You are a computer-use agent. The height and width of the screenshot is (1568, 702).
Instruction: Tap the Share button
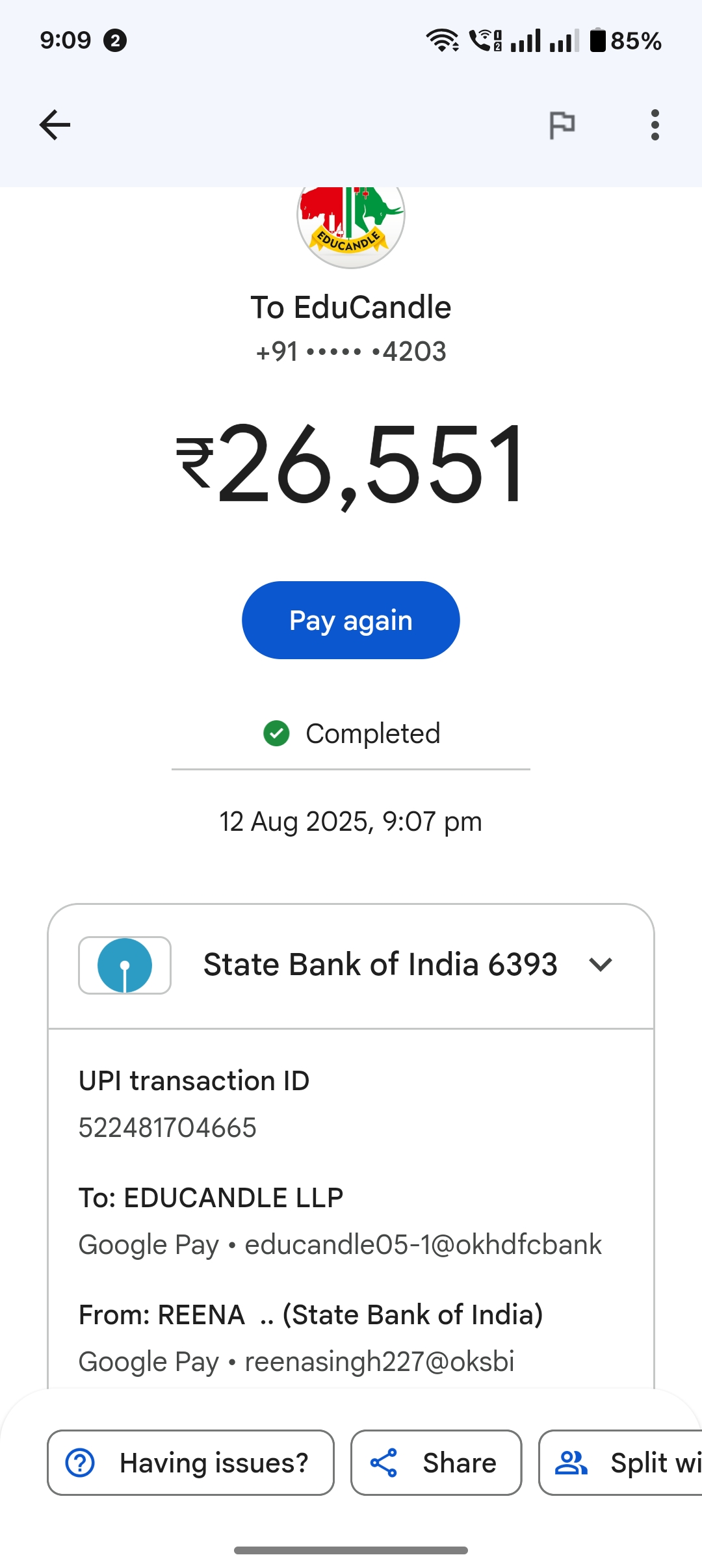pyautogui.click(x=436, y=1463)
